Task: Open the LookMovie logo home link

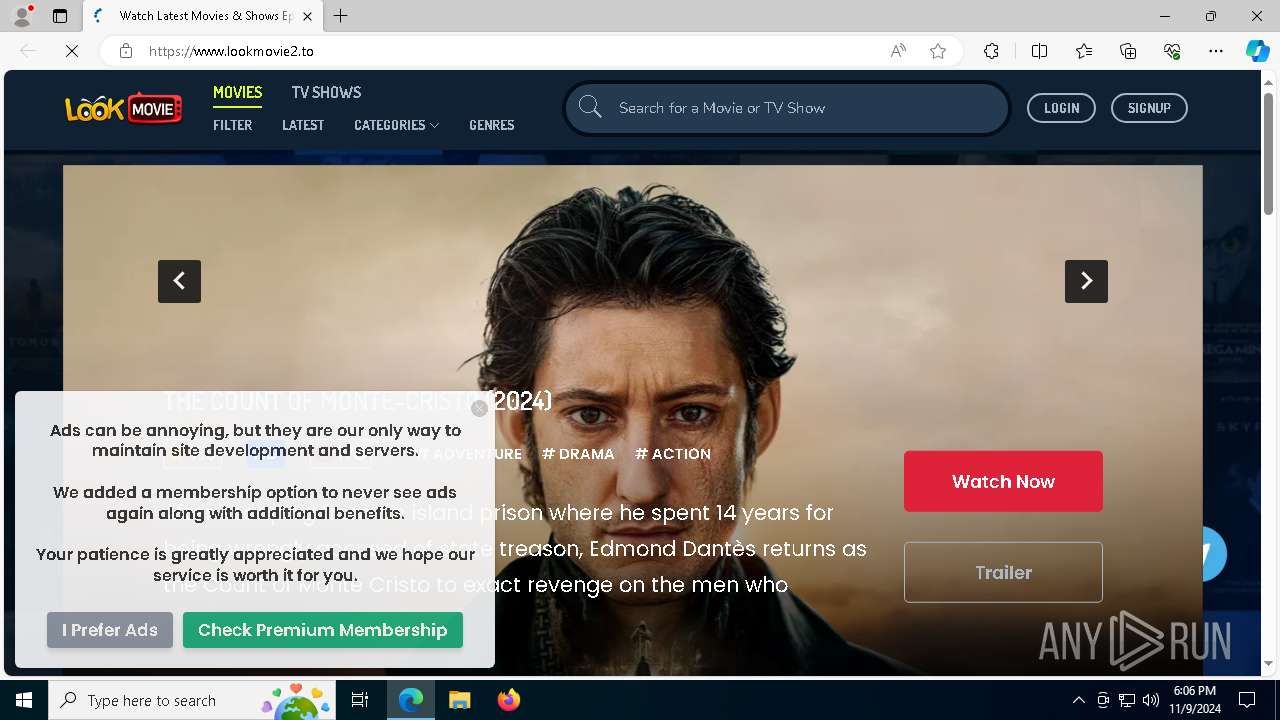Action: (x=124, y=108)
